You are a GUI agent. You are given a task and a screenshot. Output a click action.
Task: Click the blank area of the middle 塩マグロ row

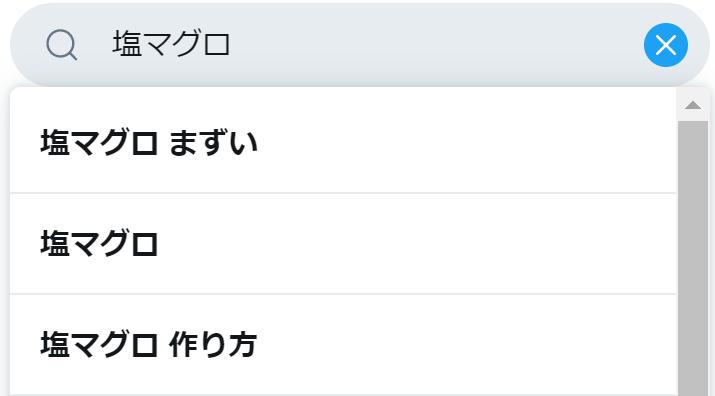(415, 244)
